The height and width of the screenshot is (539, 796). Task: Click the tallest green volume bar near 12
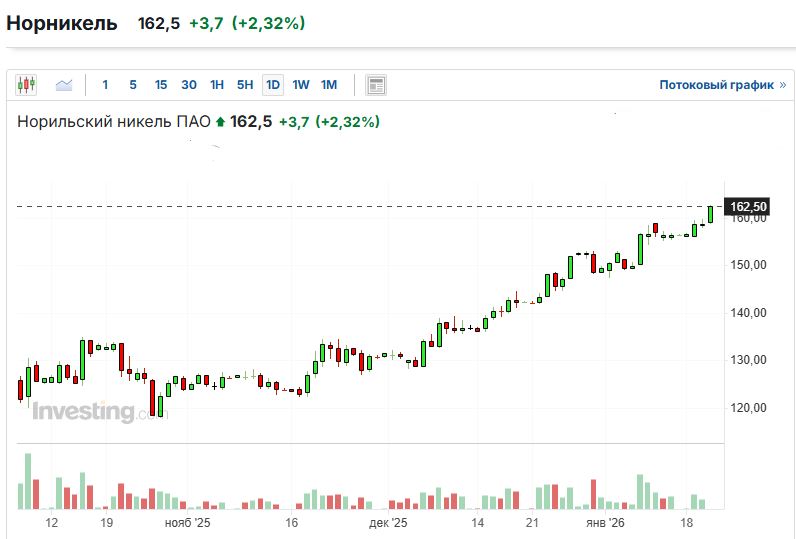[x=28, y=481]
